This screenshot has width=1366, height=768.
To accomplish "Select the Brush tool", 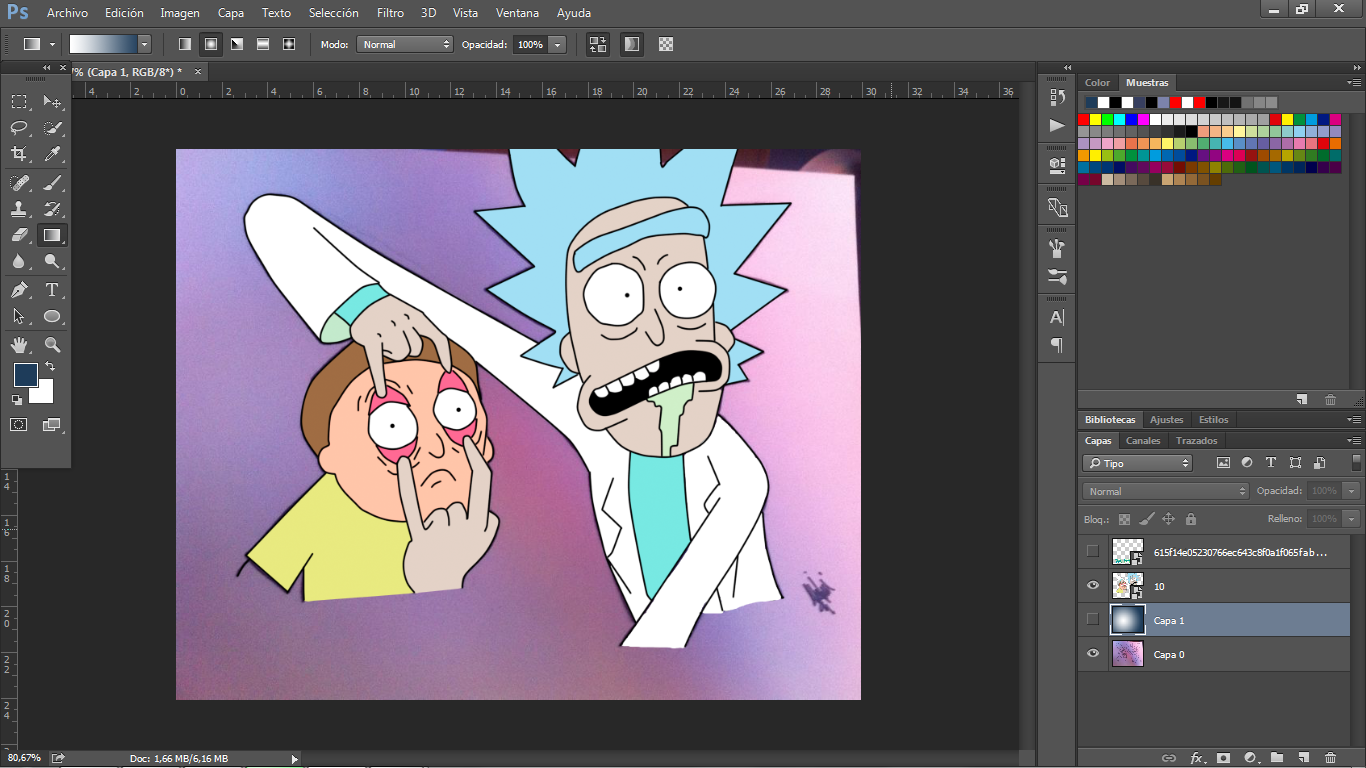I will (x=52, y=183).
